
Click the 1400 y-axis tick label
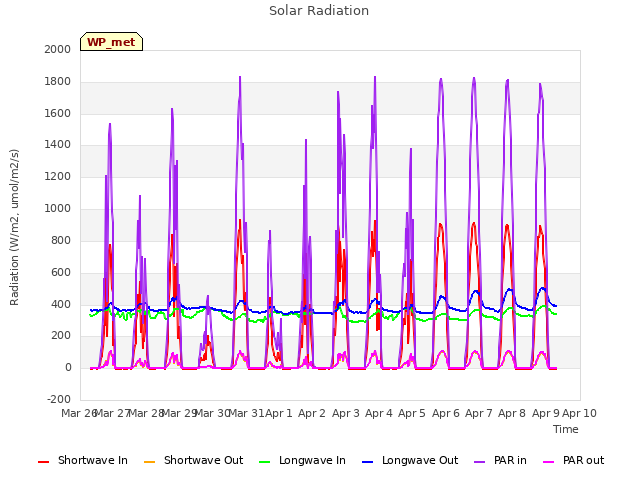58,144
